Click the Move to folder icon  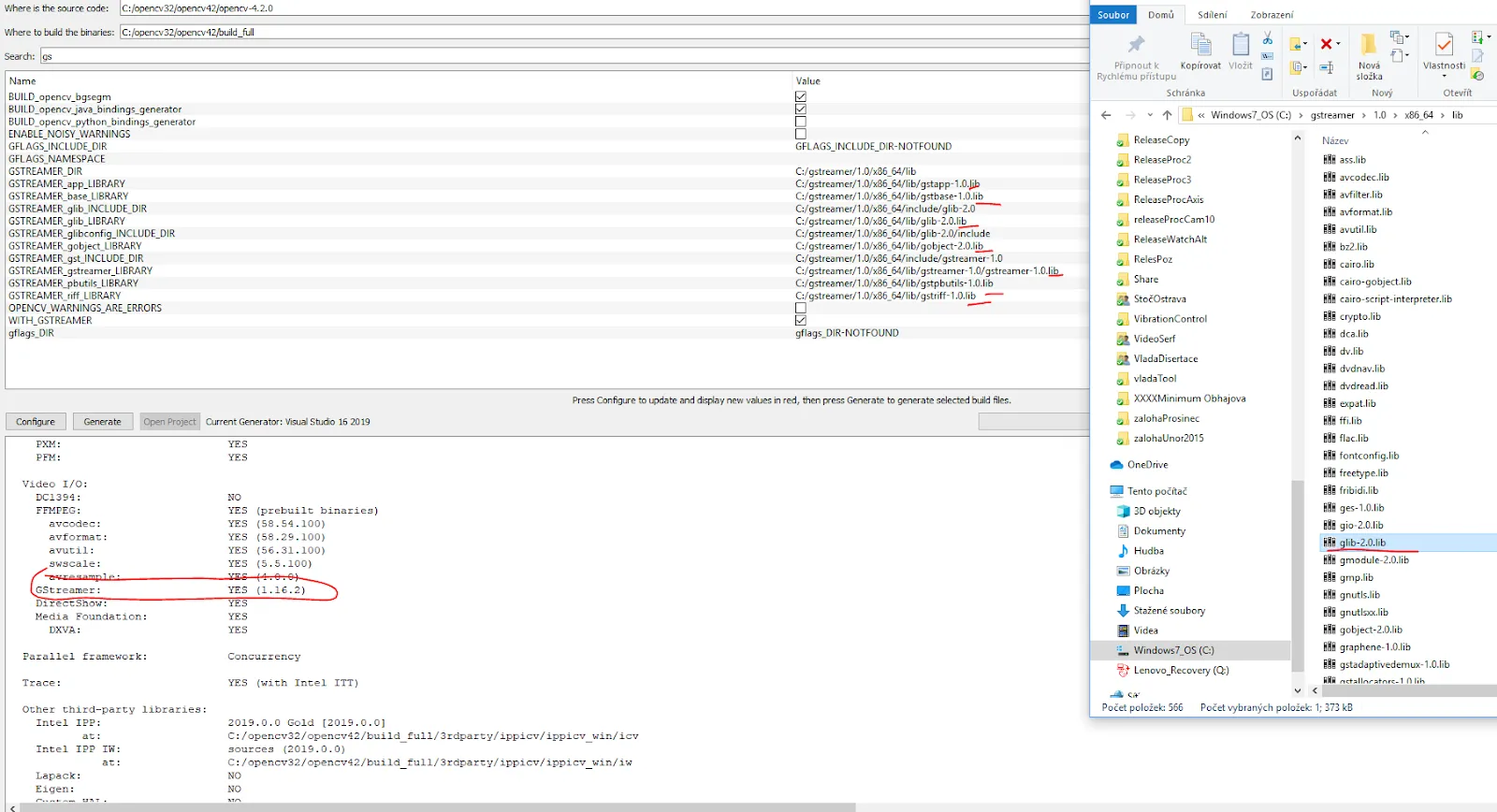point(1297,44)
